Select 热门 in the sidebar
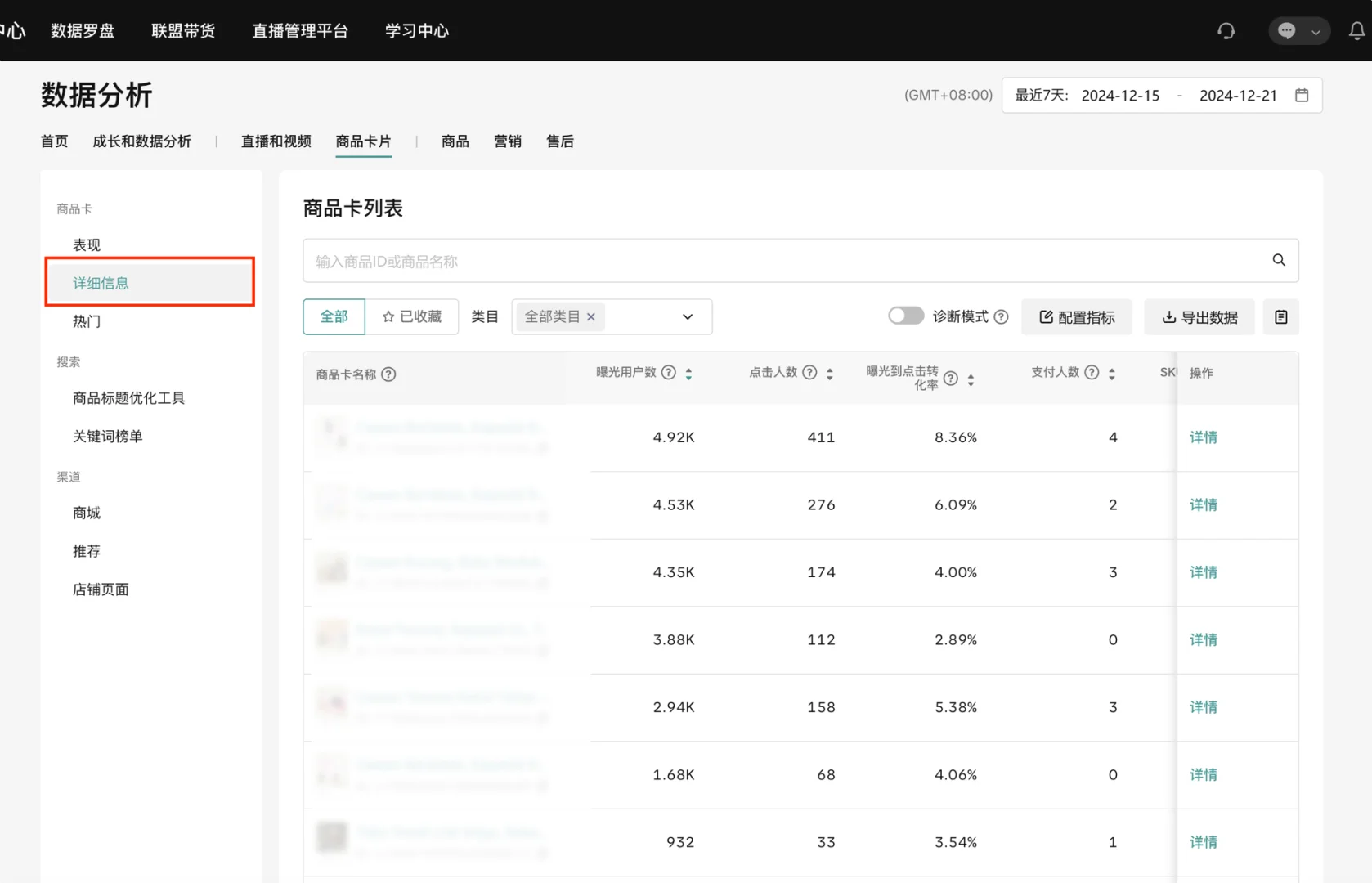The width and height of the screenshot is (1372, 883). pos(87,321)
